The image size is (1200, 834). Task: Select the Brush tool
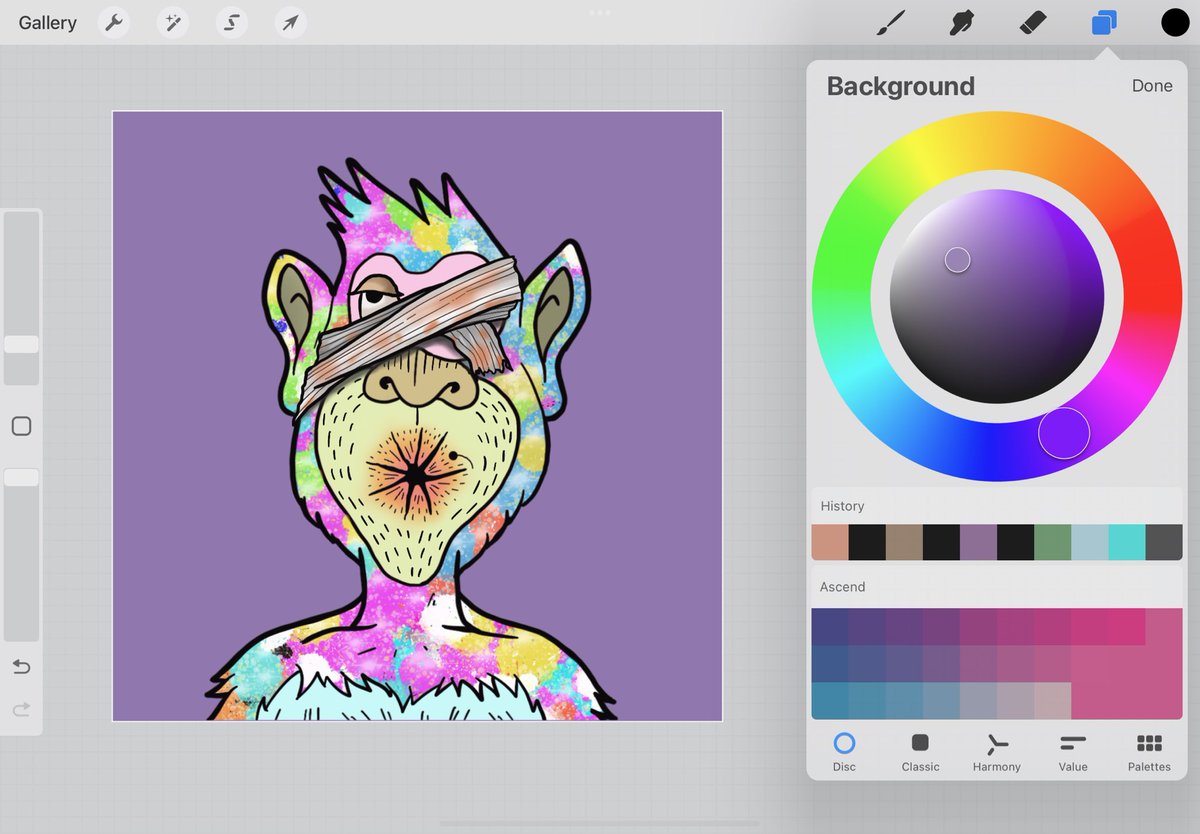890,22
